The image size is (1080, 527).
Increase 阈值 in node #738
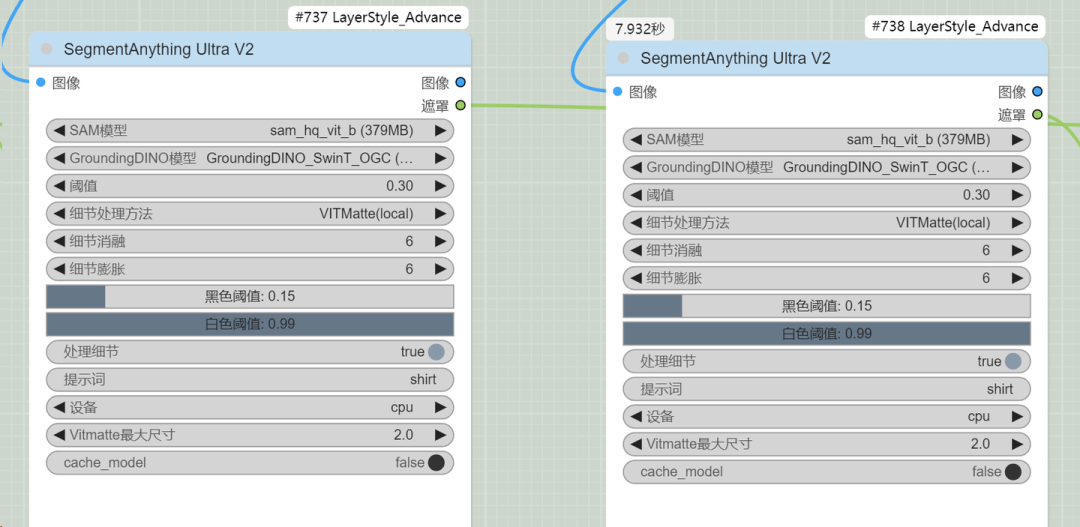coord(1017,195)
